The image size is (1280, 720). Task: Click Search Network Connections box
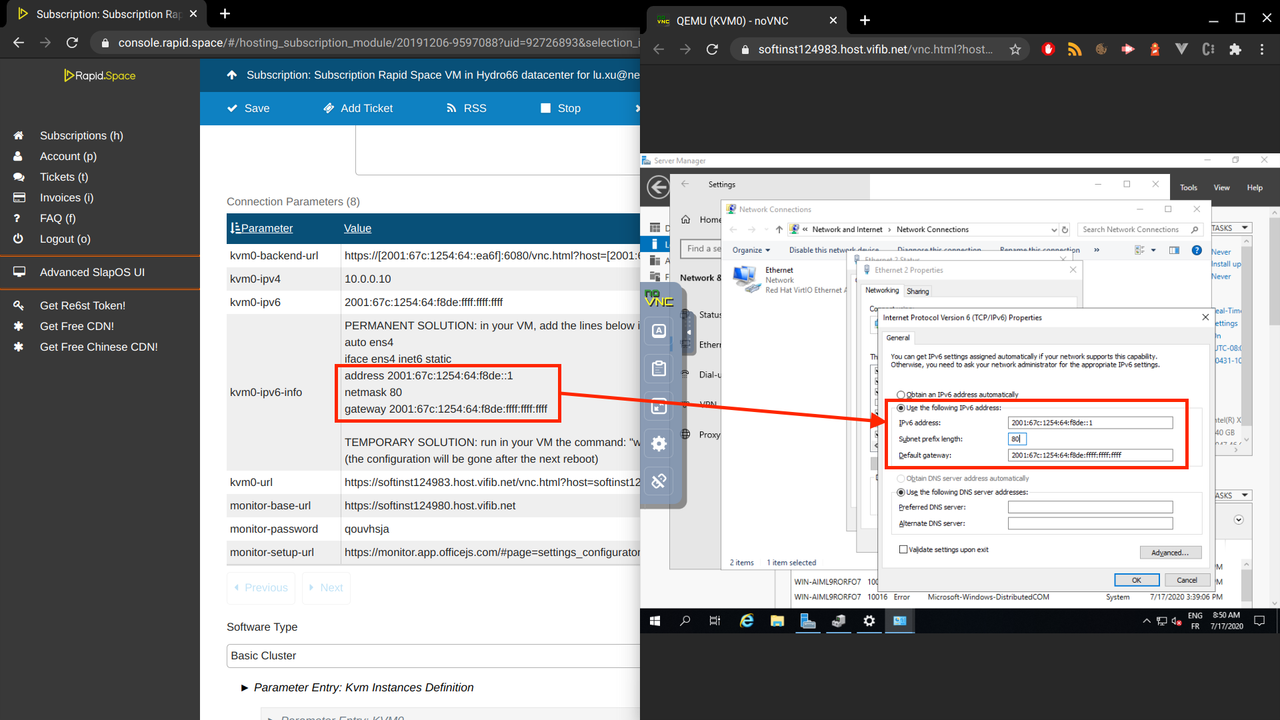[x=1140, y=229]
